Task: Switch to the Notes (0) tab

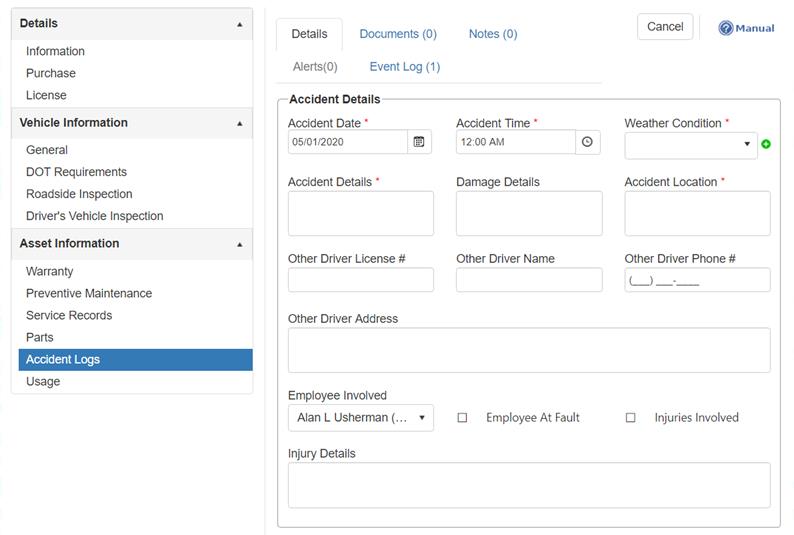Action: [493, 34]
